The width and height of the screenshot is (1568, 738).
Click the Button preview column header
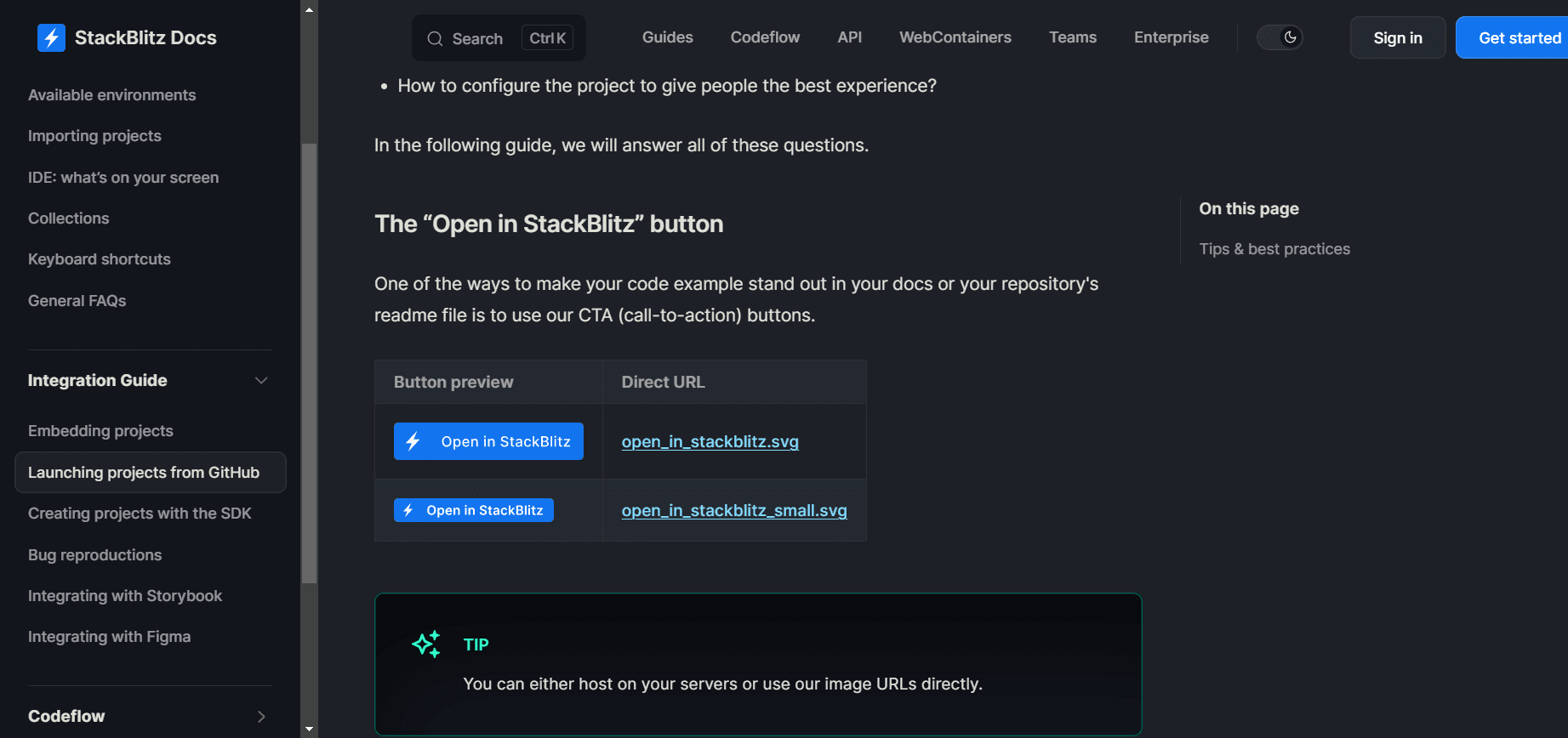click(x=453, y=382)
